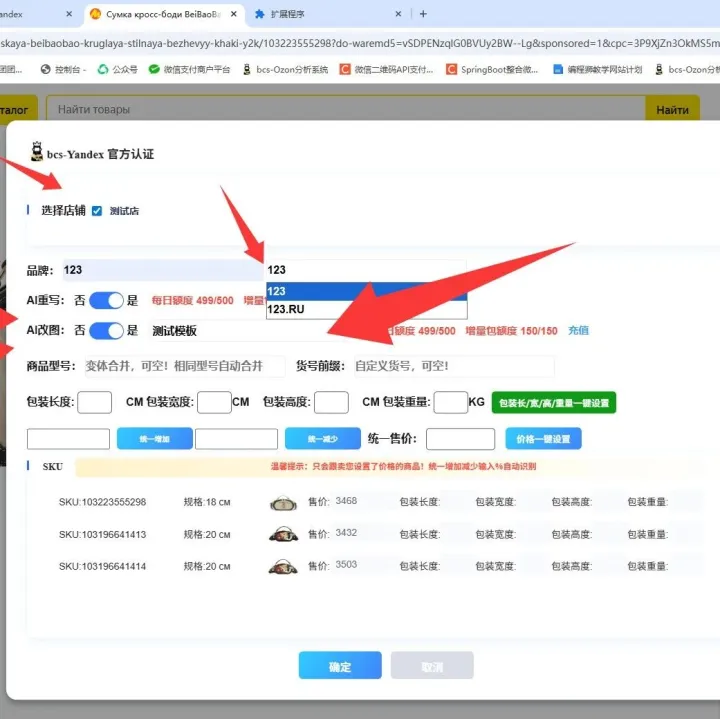Click the blue 确定 confirm button
720x719 pixels.
click(340, 665)
